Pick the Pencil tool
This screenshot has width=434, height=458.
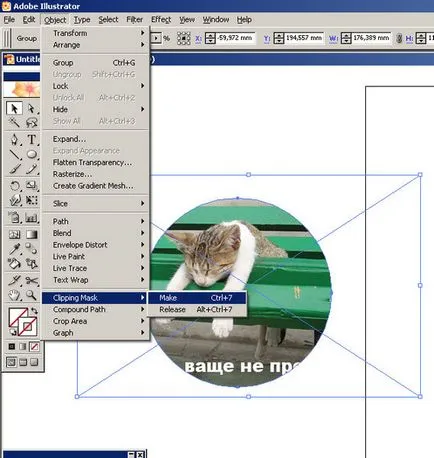click(x=32, y=169)
